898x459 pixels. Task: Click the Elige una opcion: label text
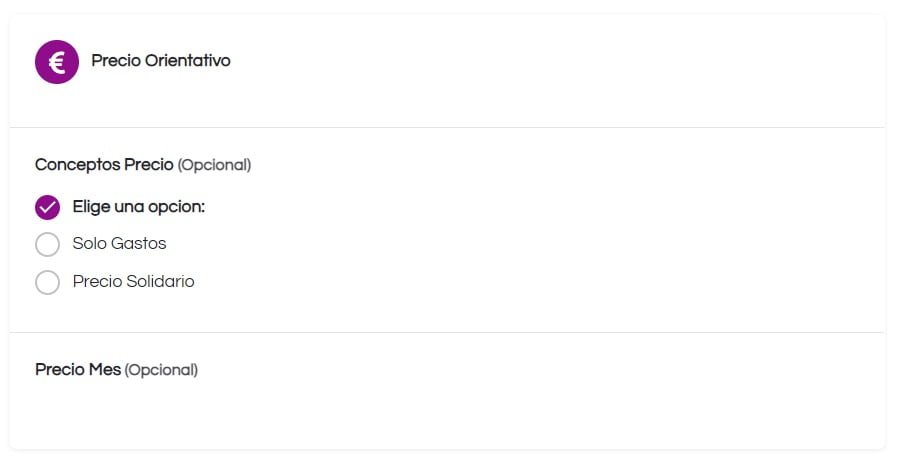(x=139, y=207)
